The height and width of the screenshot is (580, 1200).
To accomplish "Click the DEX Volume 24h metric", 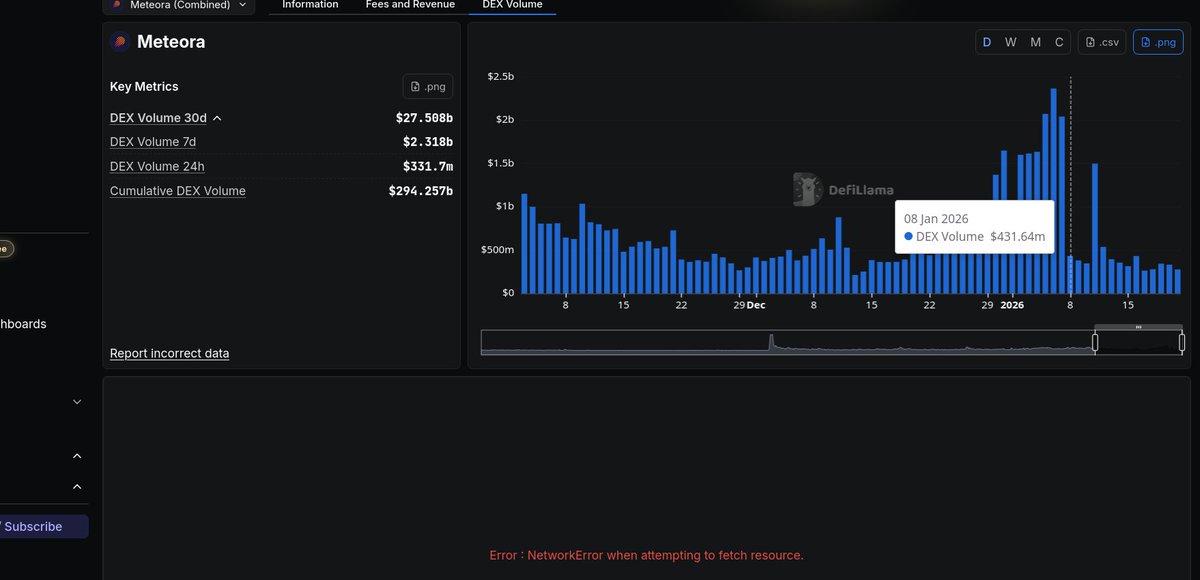I will (x=157, y=166).
